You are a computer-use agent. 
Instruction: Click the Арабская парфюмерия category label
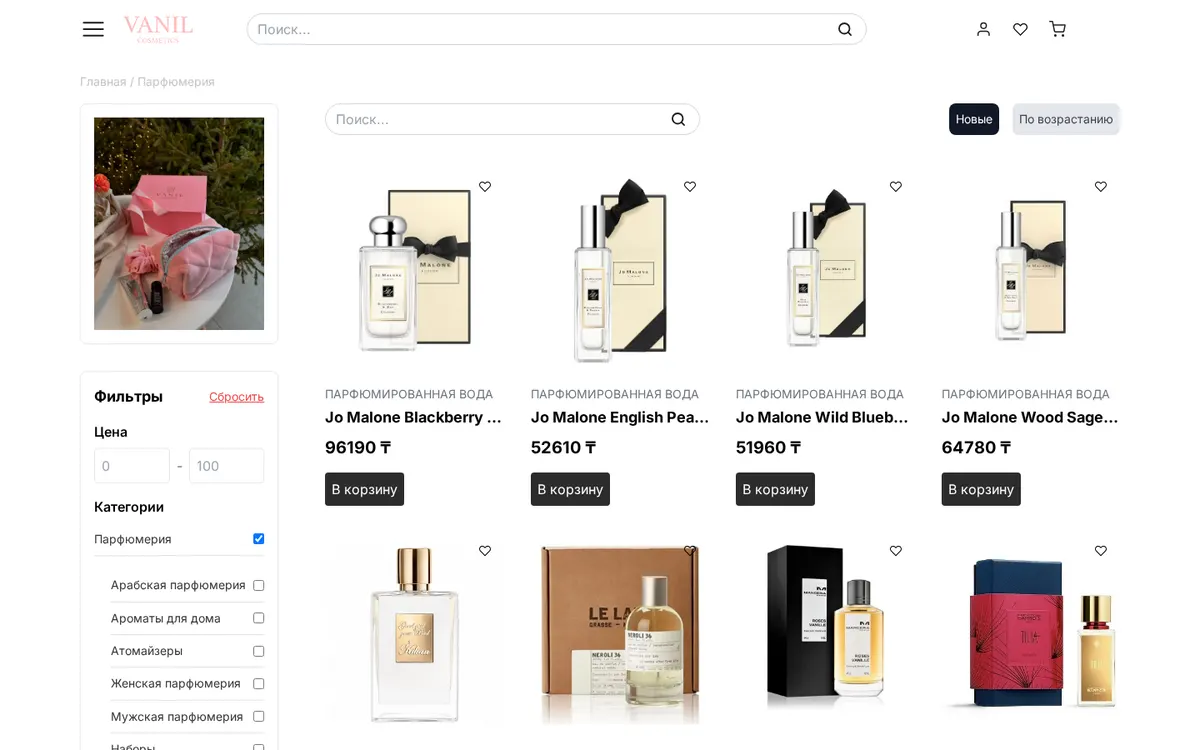click(x=178, y=585)
